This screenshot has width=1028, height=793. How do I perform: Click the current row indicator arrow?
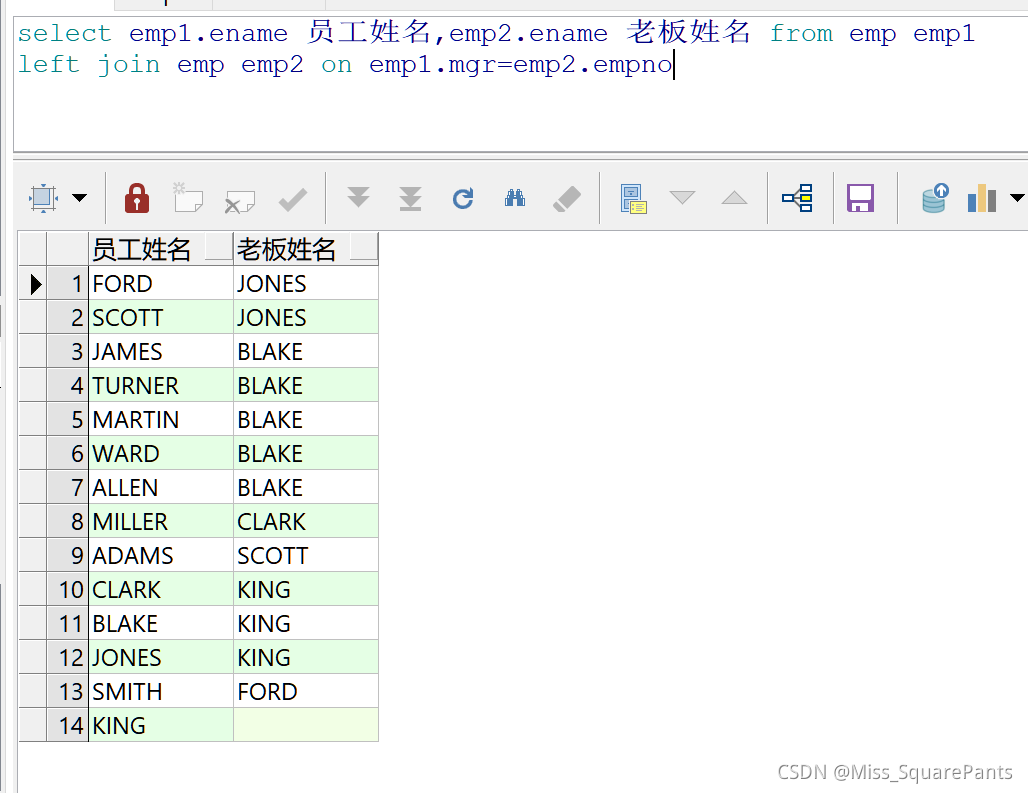point(34,284)
